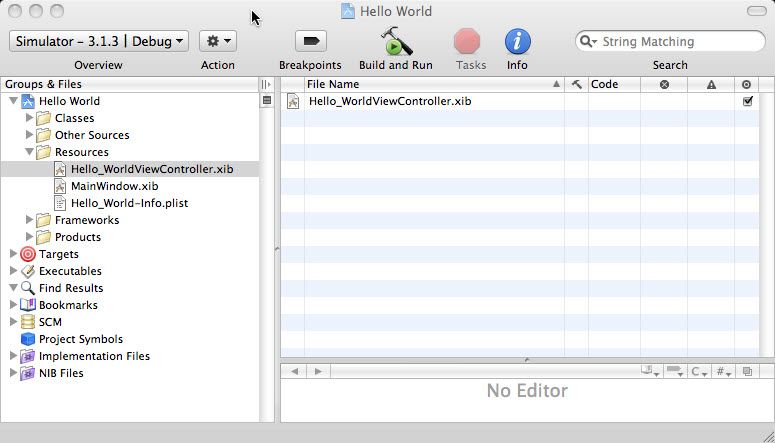
Task: Open the Simulator - 3.1.3 | Debug dropdown
Action: 99,41
